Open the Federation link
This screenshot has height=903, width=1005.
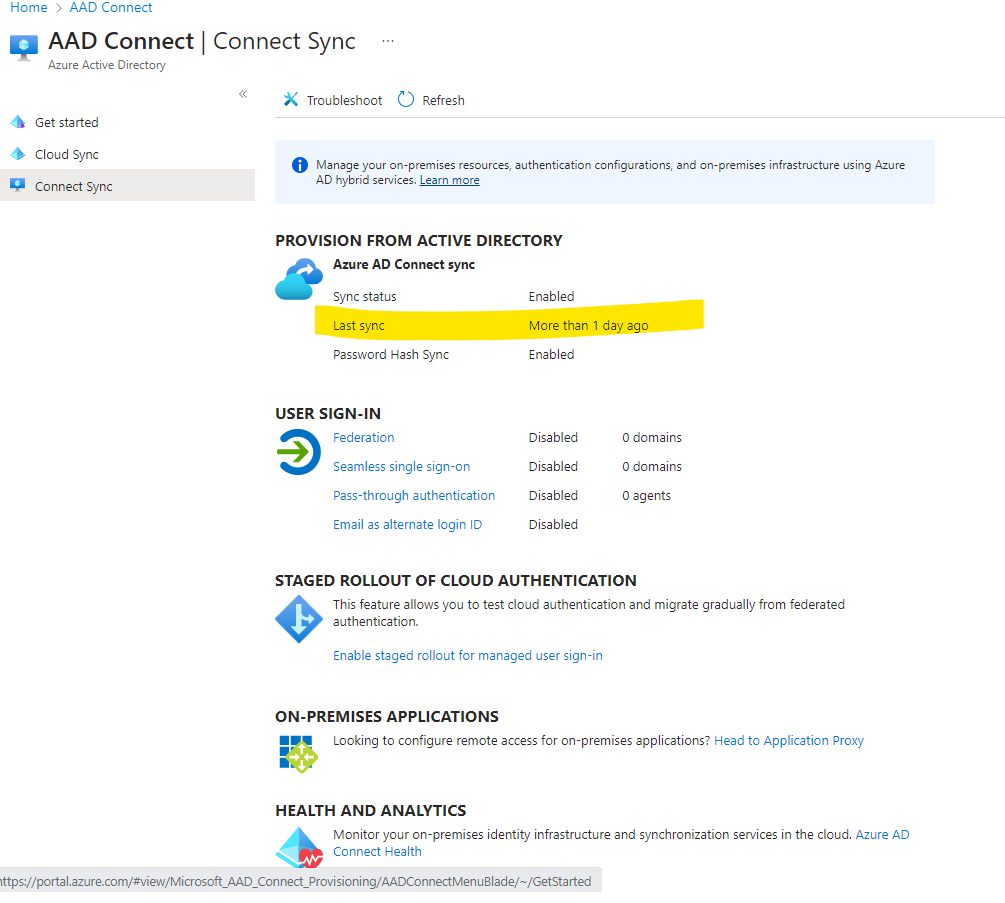click(363, 438)
